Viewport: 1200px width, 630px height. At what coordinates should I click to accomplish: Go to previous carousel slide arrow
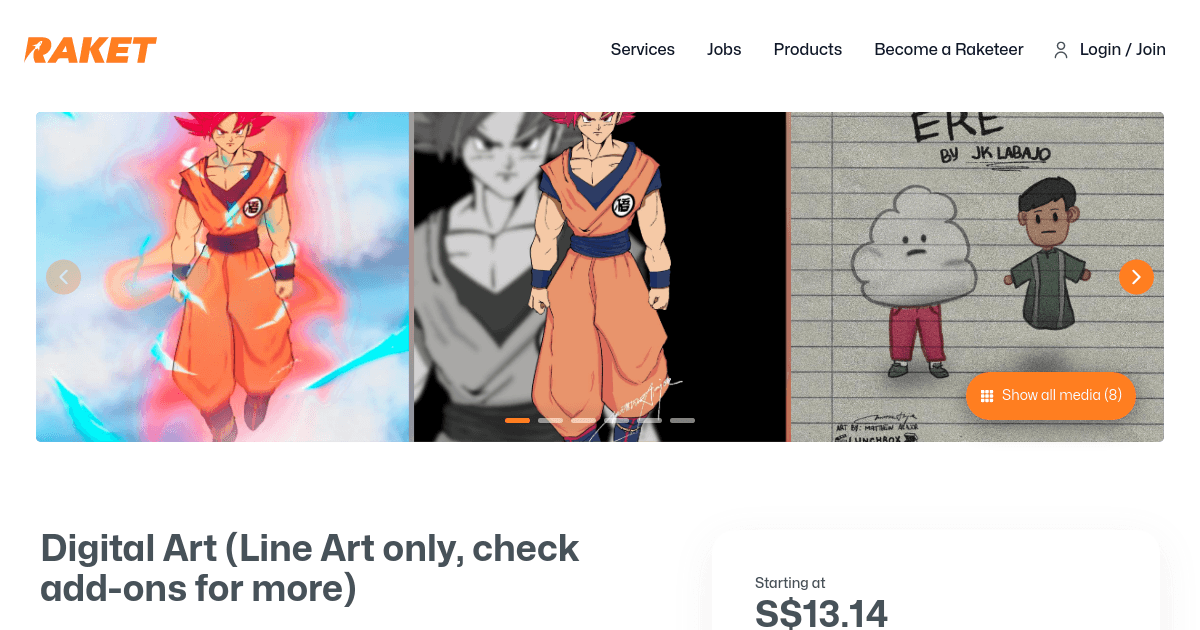[63, 277]
